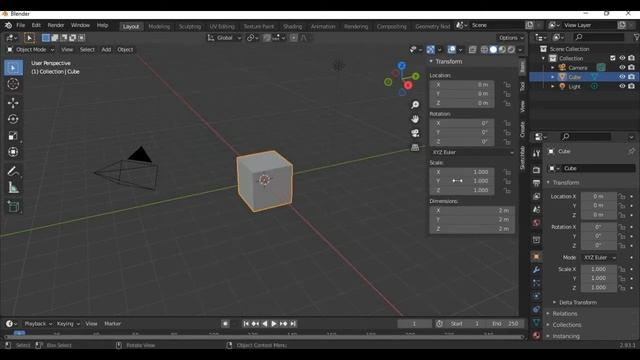The height and width of the screenshot is (360, 640).
Task: Play the animation forward
Action: coord(274,324)
